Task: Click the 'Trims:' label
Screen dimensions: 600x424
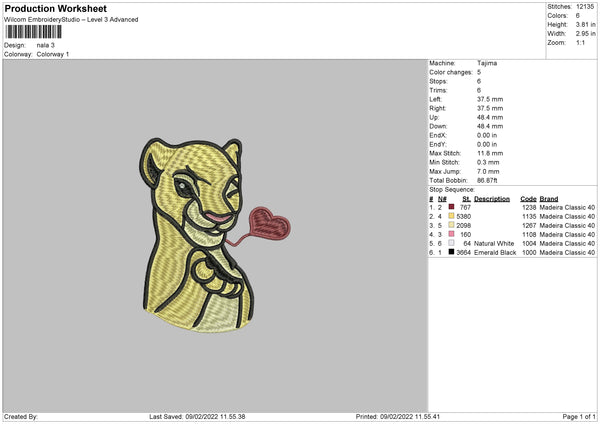Action: coord(438,90)
